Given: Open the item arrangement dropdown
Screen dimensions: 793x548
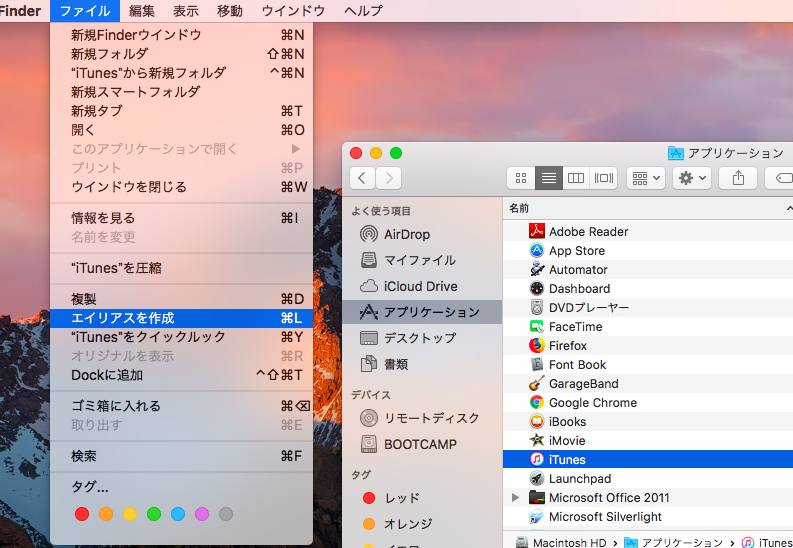Looking at the screenshot, I should click(646, 178).
